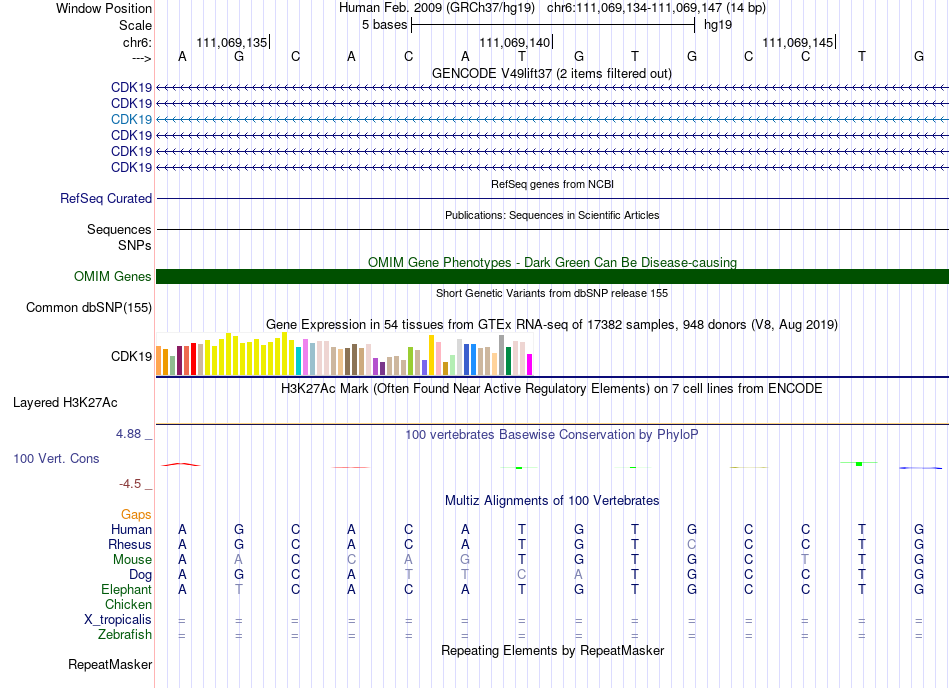950x688 pixels.
Task: Click the light-blue CDK19 transcript label
Action: coord(131,119)
